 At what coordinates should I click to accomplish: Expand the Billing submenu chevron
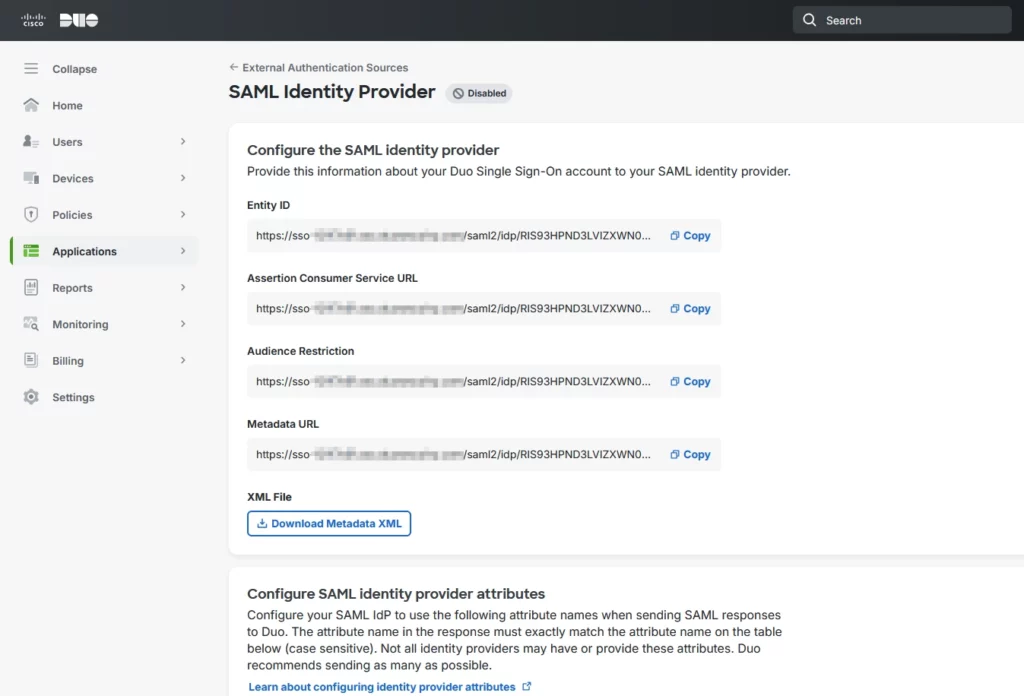pos(183,361)
